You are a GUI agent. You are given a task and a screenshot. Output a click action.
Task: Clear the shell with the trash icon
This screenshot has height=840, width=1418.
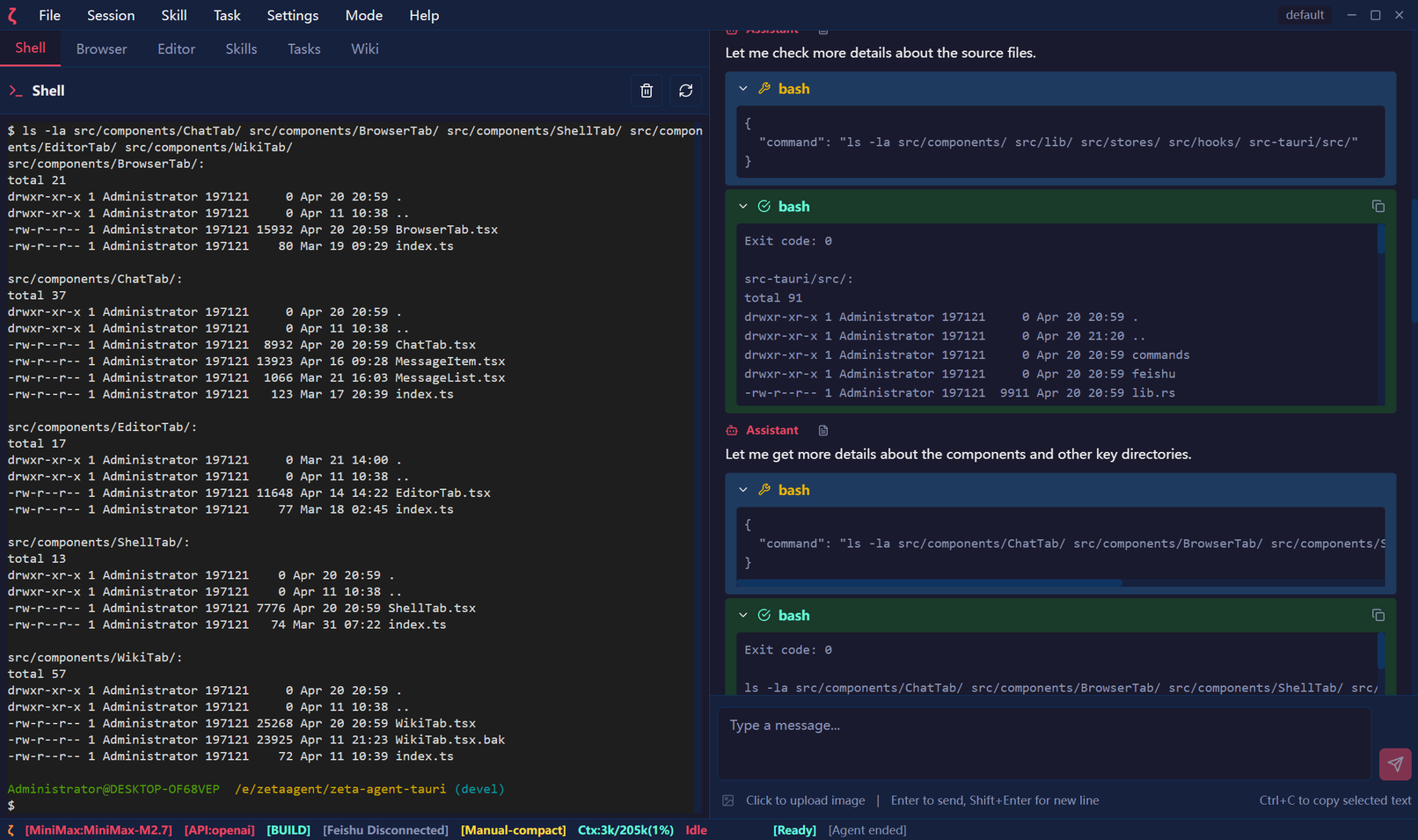(647, 91)
